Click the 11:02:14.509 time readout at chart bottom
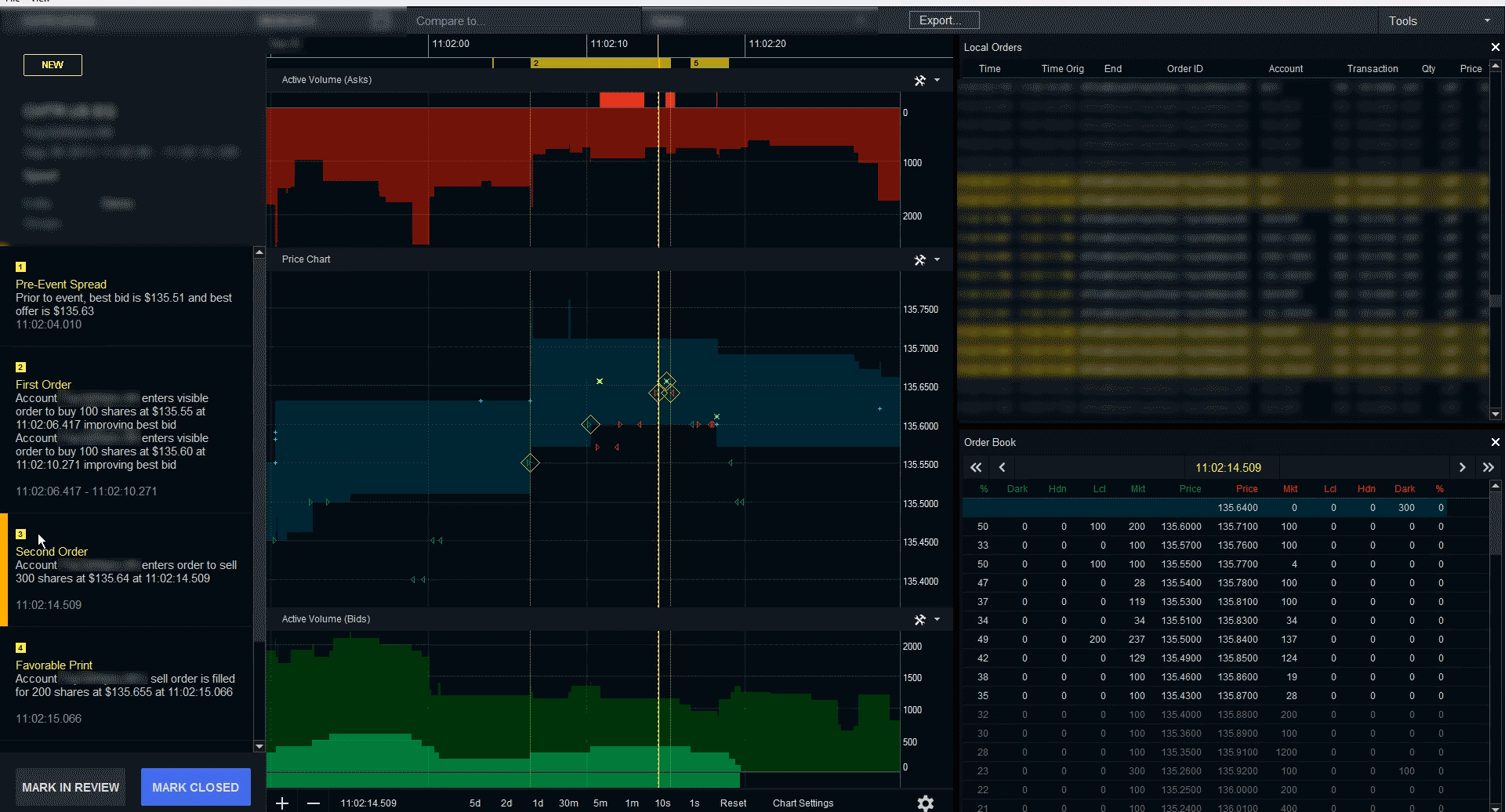The height and width of the screenshot is (812, 1505). [368, 803]
